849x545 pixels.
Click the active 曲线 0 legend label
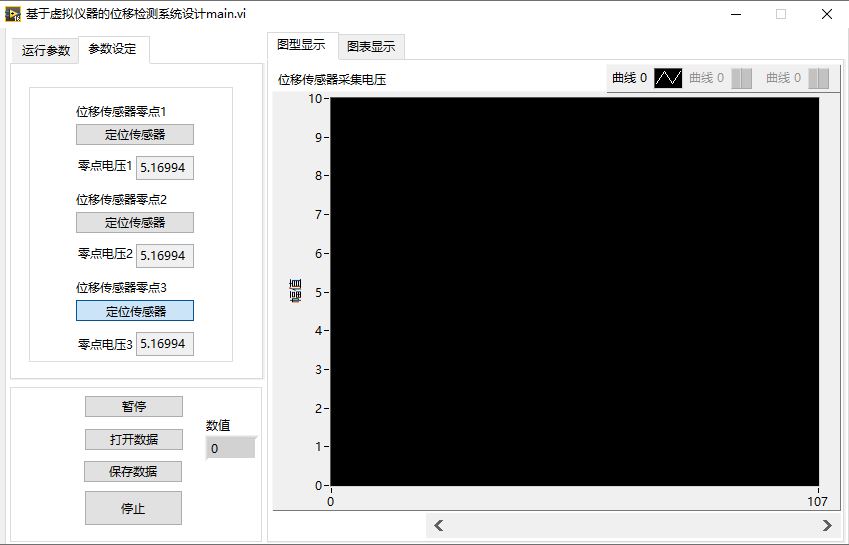[629, 78]
